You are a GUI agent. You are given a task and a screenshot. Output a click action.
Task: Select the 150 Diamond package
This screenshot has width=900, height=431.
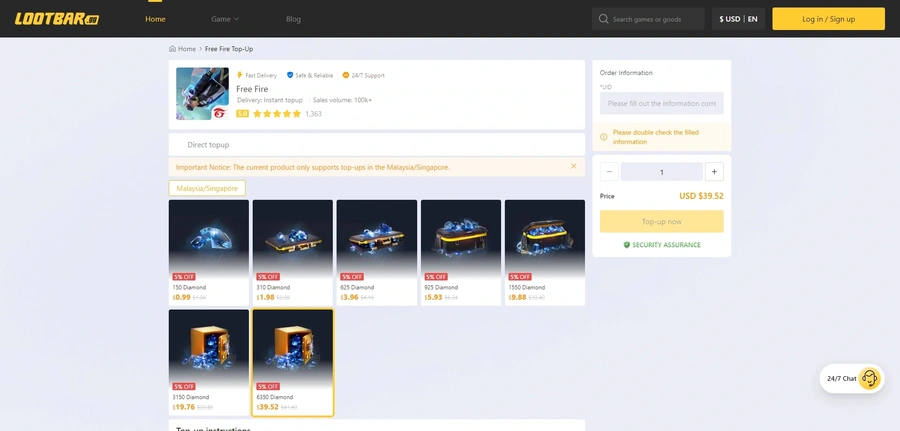click(x=208, y=252)
